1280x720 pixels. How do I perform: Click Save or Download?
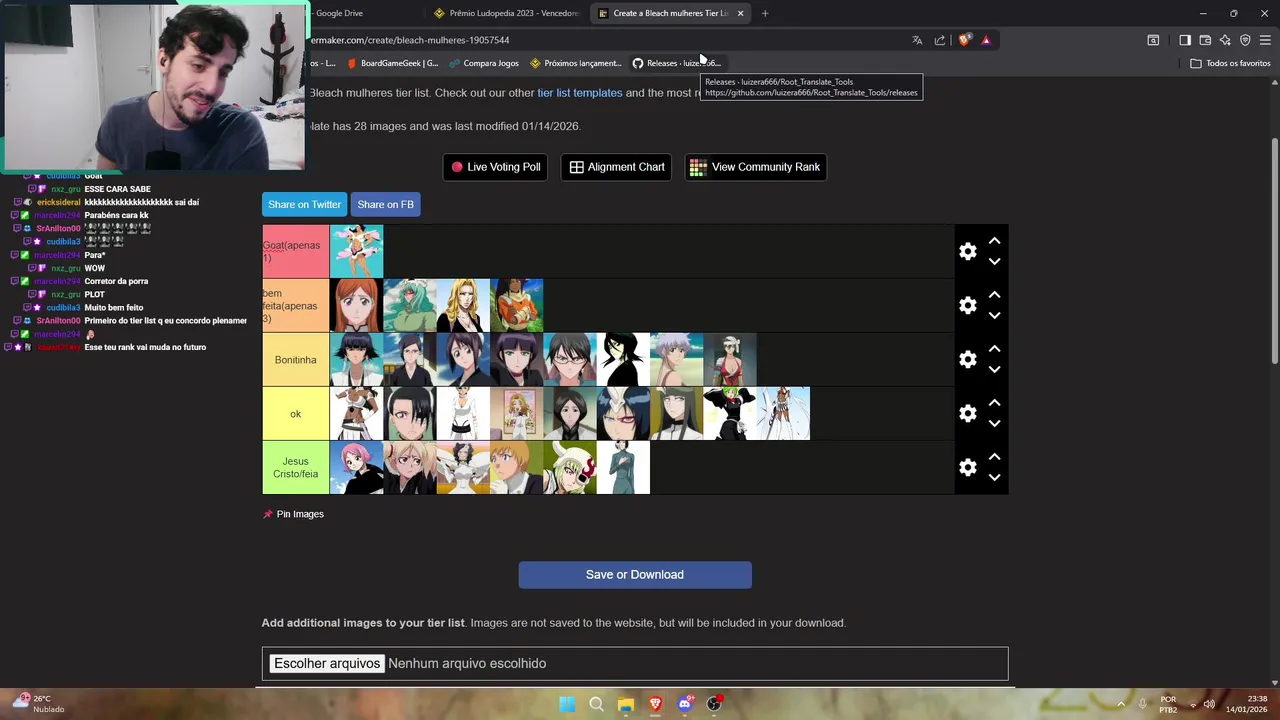pyautogui.click(x=635, y=575)
